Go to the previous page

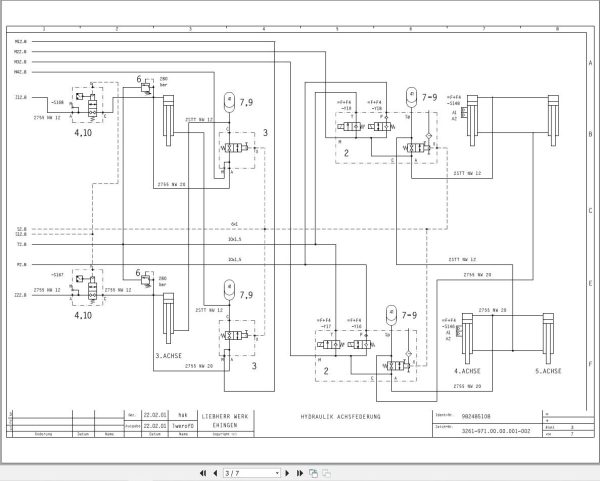click(x=215, y=473)
